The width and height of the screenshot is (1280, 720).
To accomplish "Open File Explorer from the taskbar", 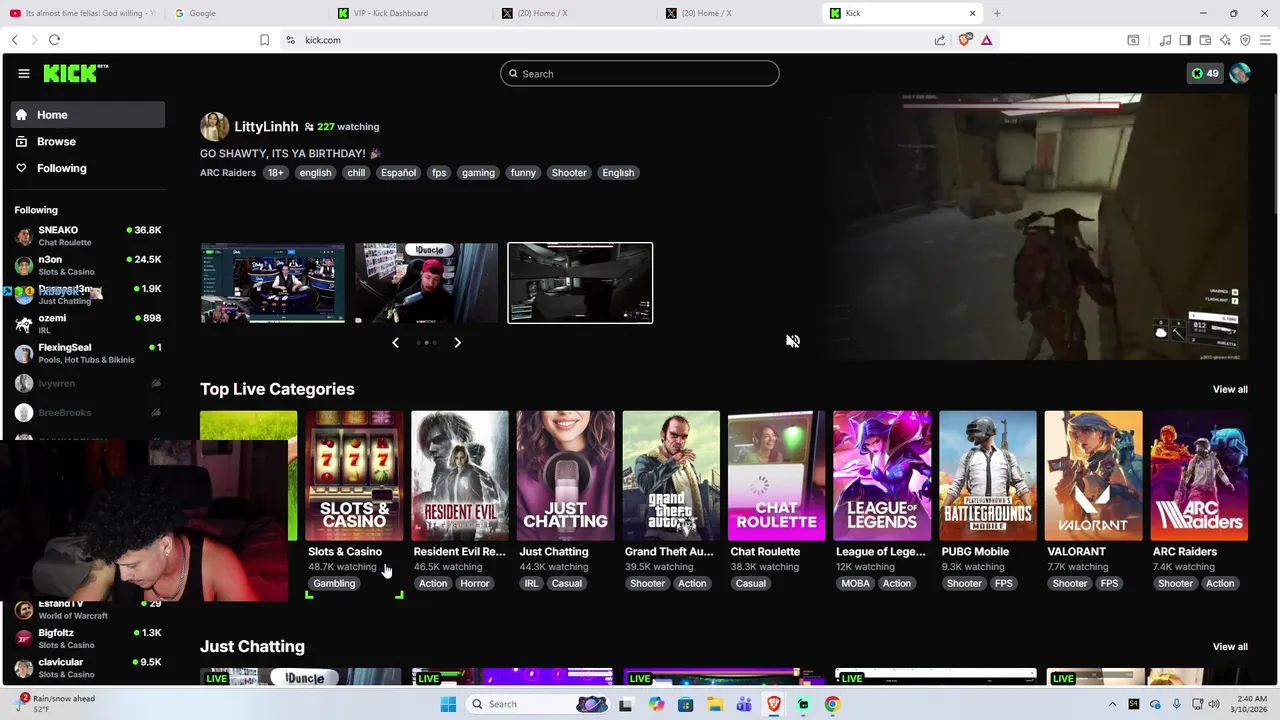I will (716, 704).
